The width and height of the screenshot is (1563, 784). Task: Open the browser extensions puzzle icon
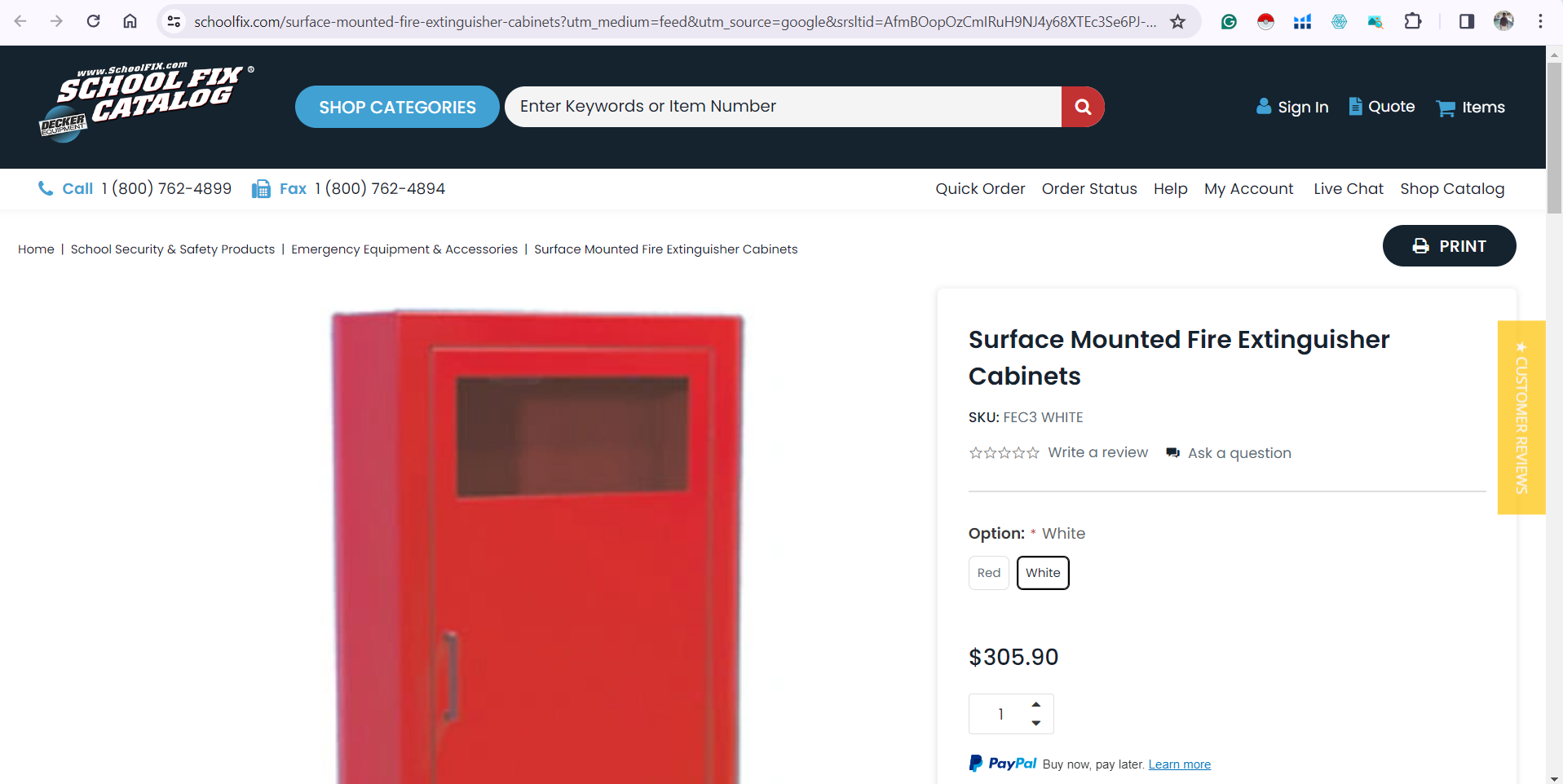pos(1413,22)
